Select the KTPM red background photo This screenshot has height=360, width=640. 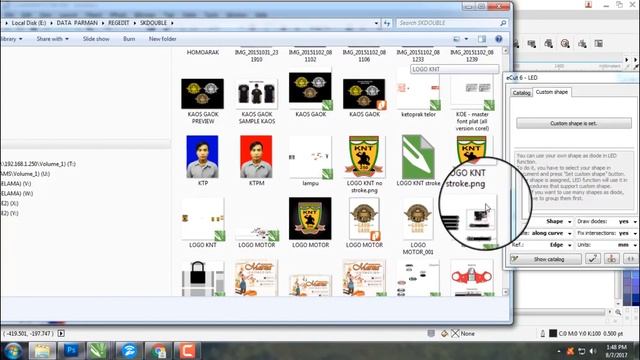point(256,157)
